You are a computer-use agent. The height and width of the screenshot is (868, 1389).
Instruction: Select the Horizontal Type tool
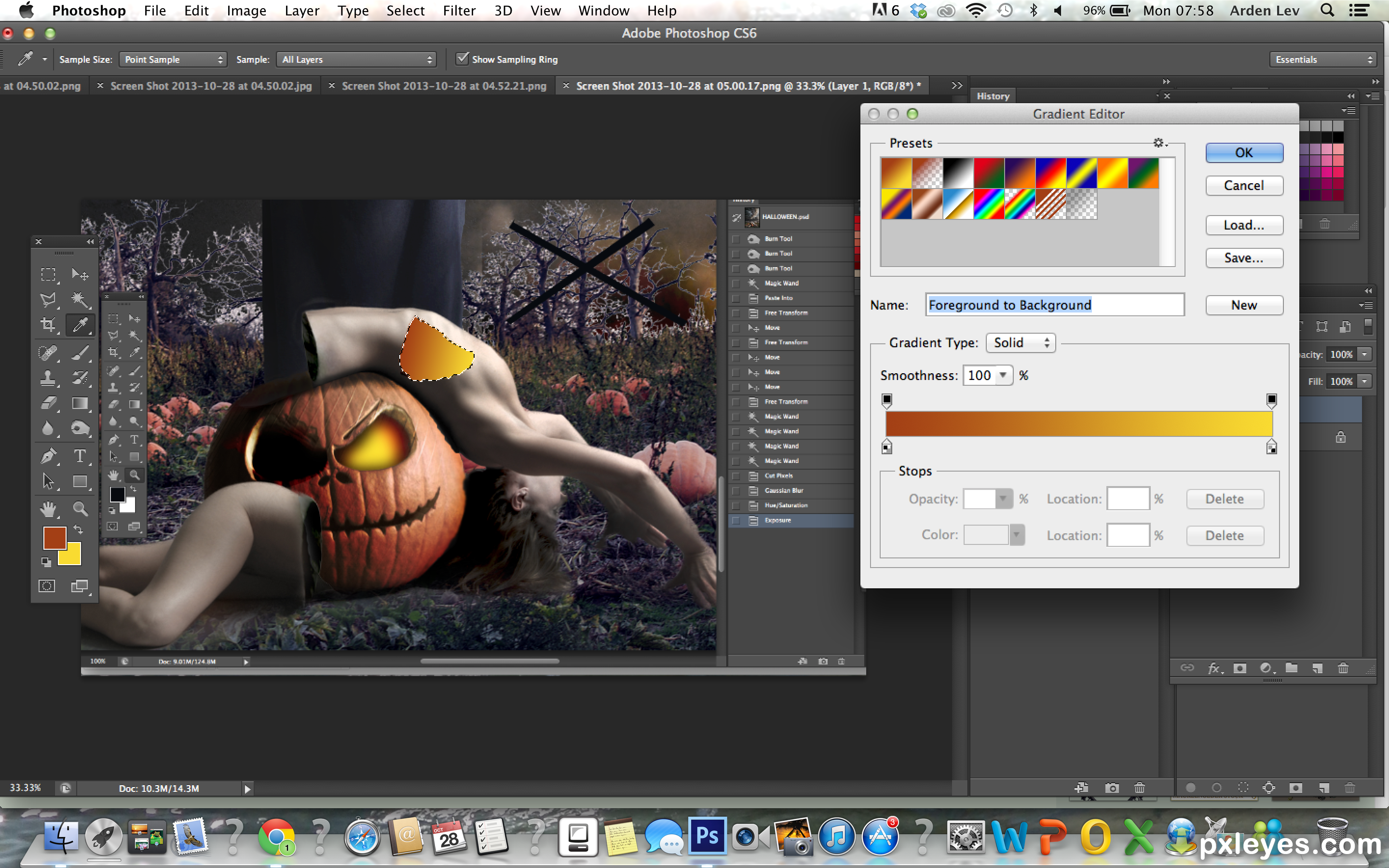[x=80, y=456]
